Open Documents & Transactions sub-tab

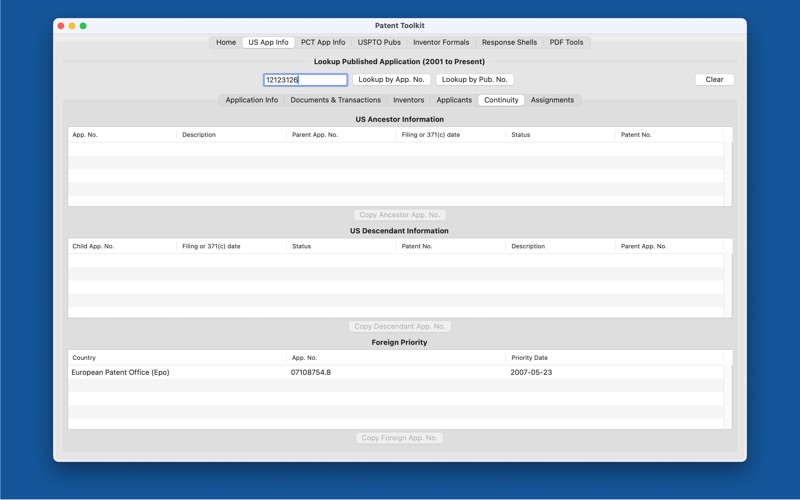coord(336,100)
